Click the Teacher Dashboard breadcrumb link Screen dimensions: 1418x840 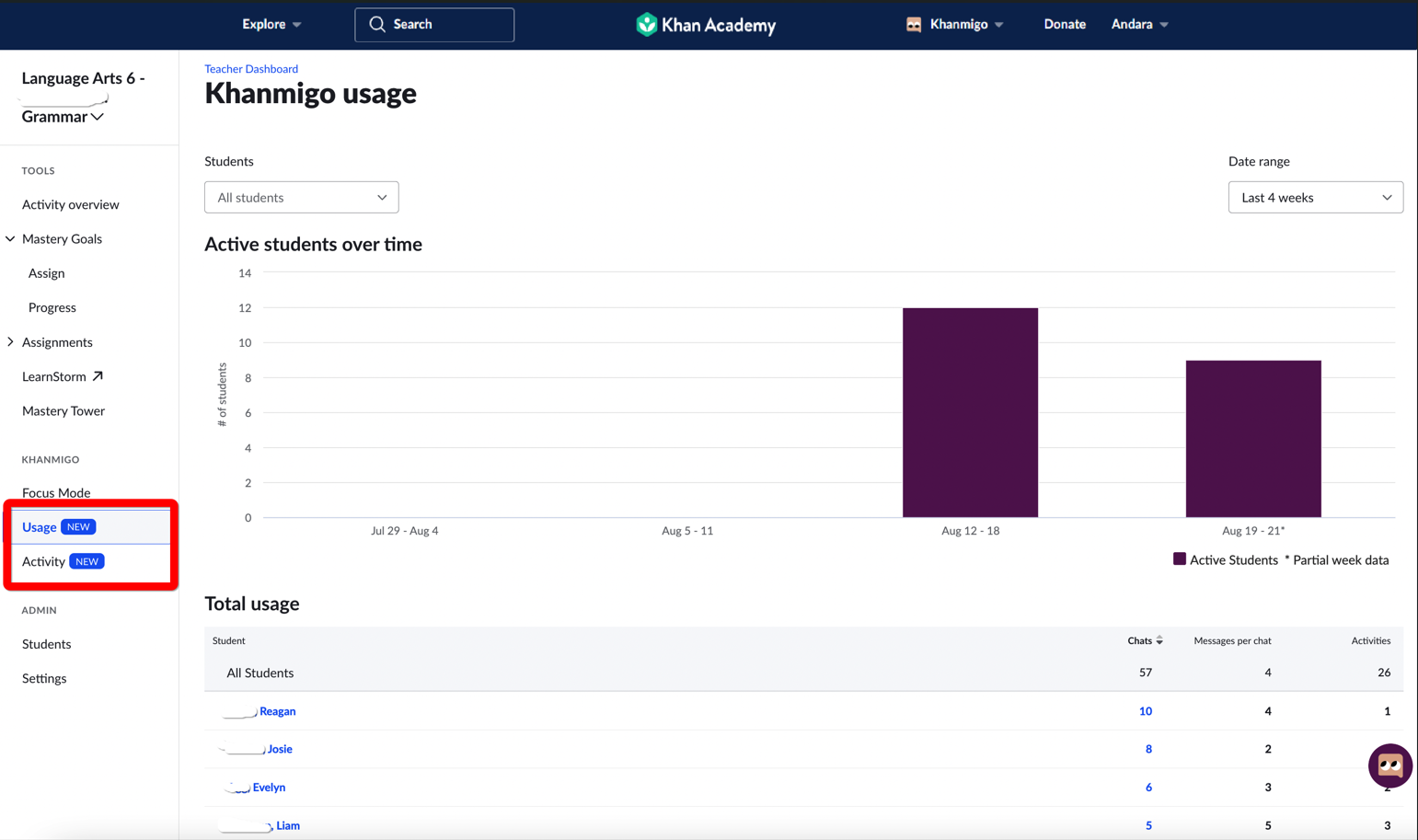tap(251, 69)
